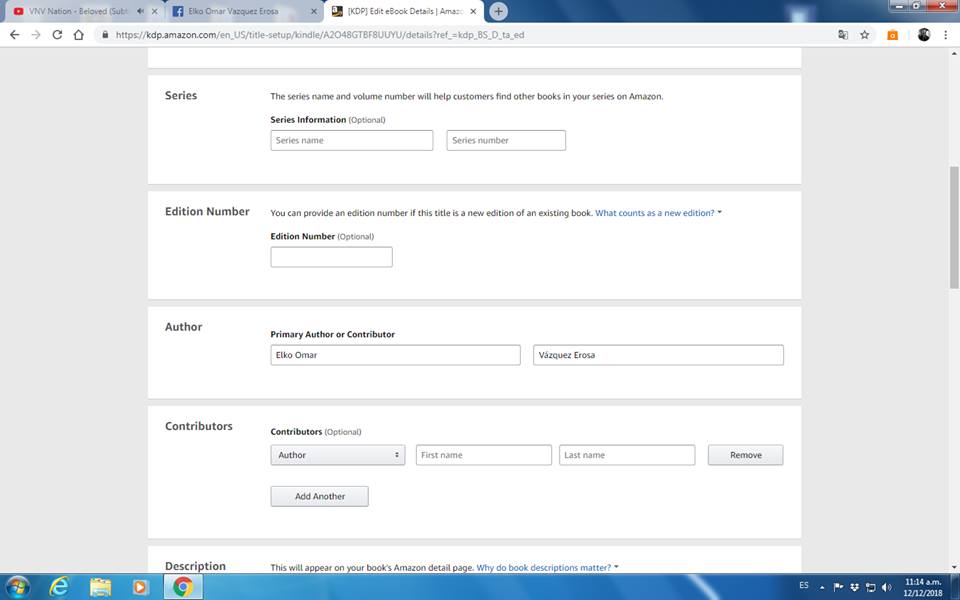Image resolution: width=960 pixels, height=600 pixels.
Task: Click the Remove contributor button
Action: [745, 455]
